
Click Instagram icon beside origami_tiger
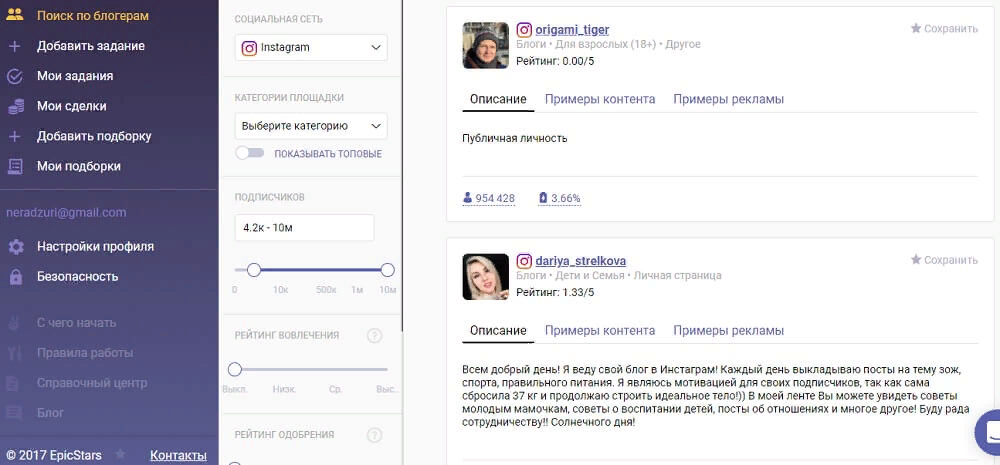pos(524,30)
